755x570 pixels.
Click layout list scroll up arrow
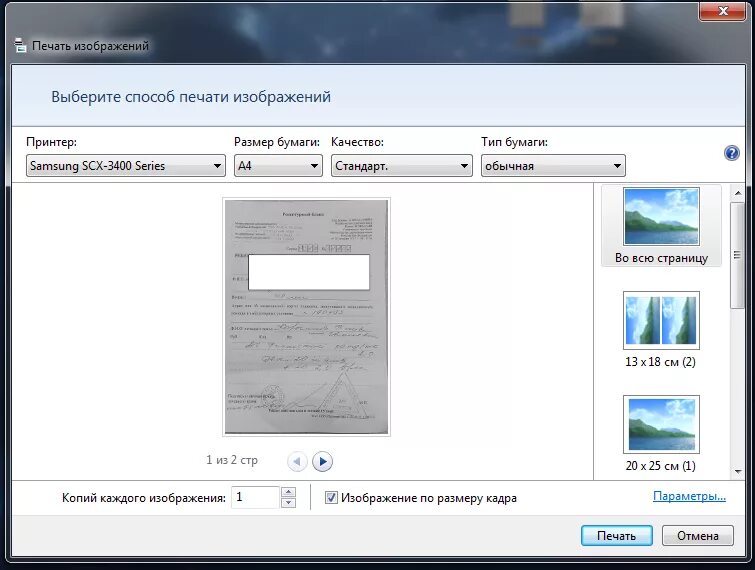pyautogui.click(x=738, y=194)
